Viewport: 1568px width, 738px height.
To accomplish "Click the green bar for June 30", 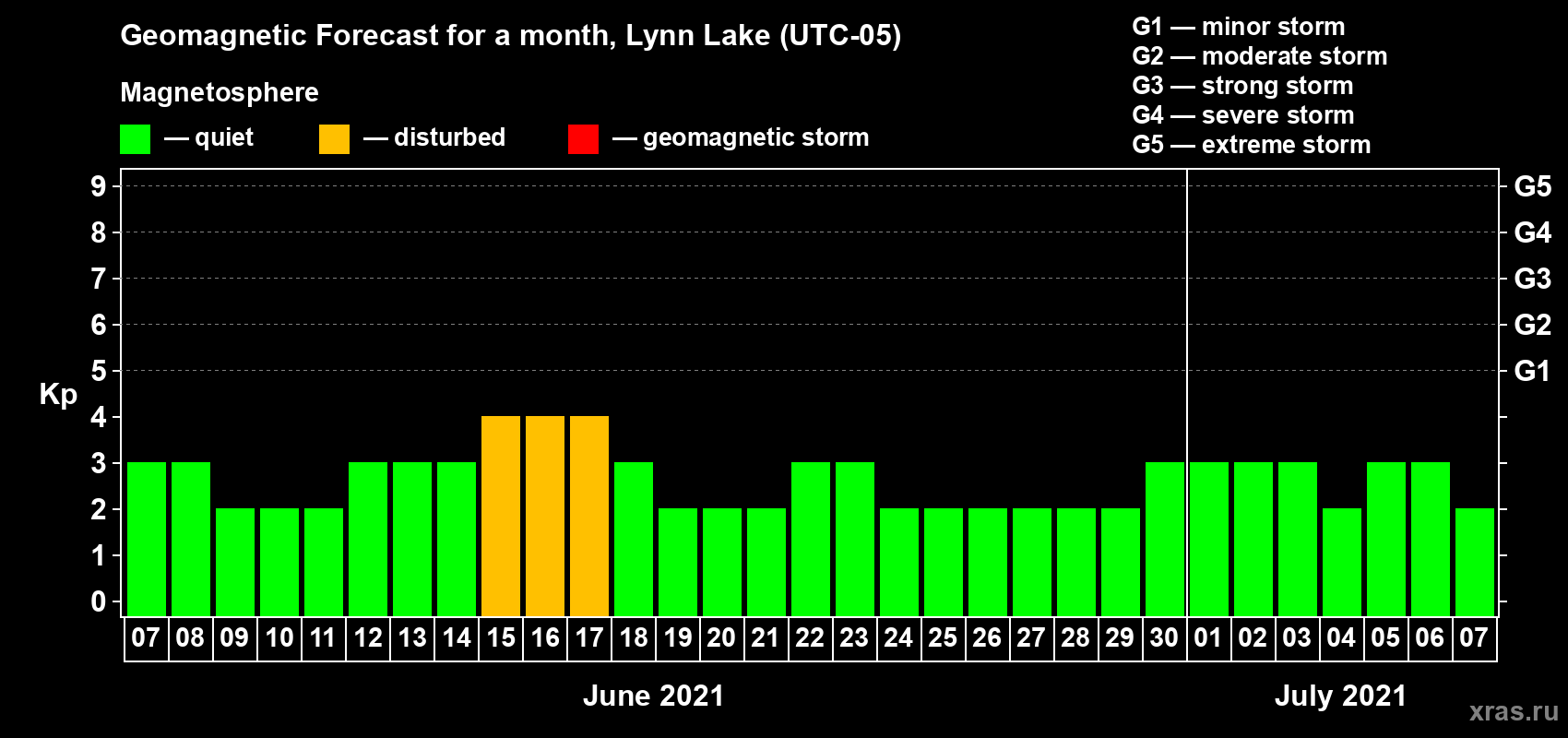I will tap(1165, 539).
